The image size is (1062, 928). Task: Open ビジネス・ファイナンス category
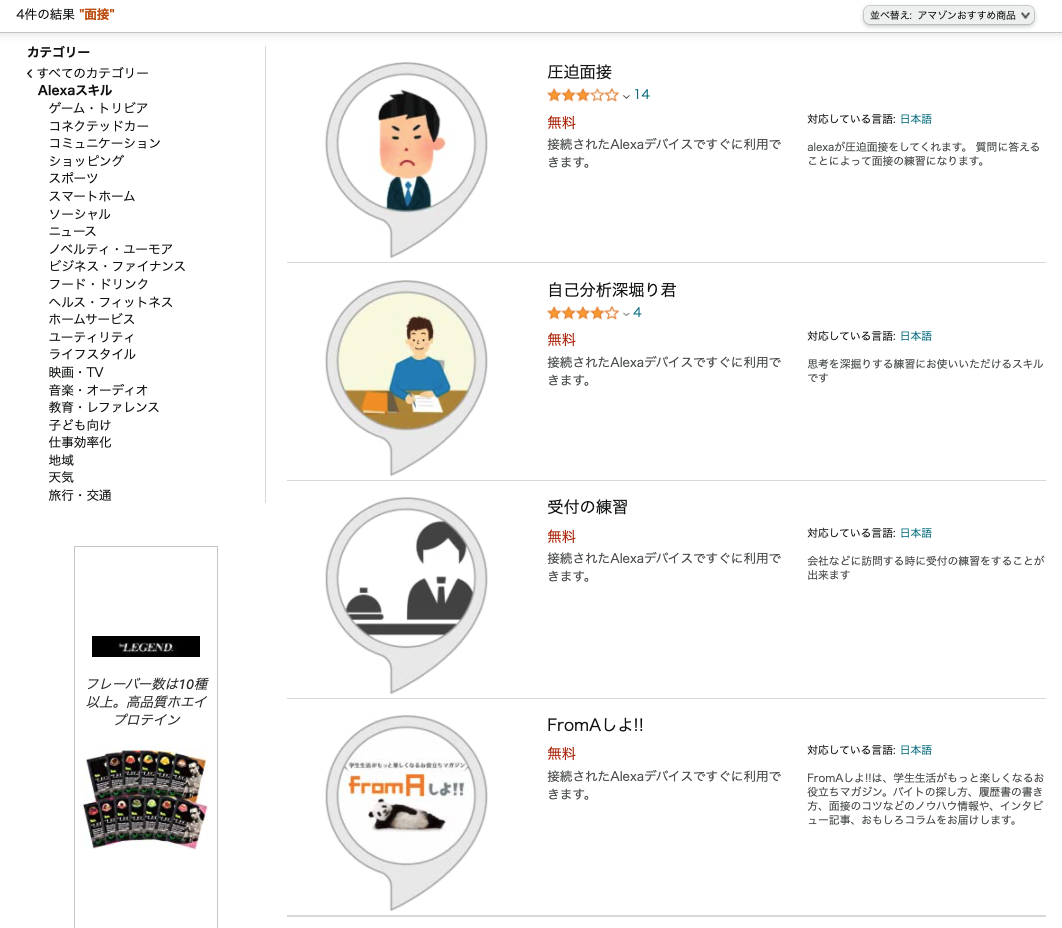[x=116, y=266]
